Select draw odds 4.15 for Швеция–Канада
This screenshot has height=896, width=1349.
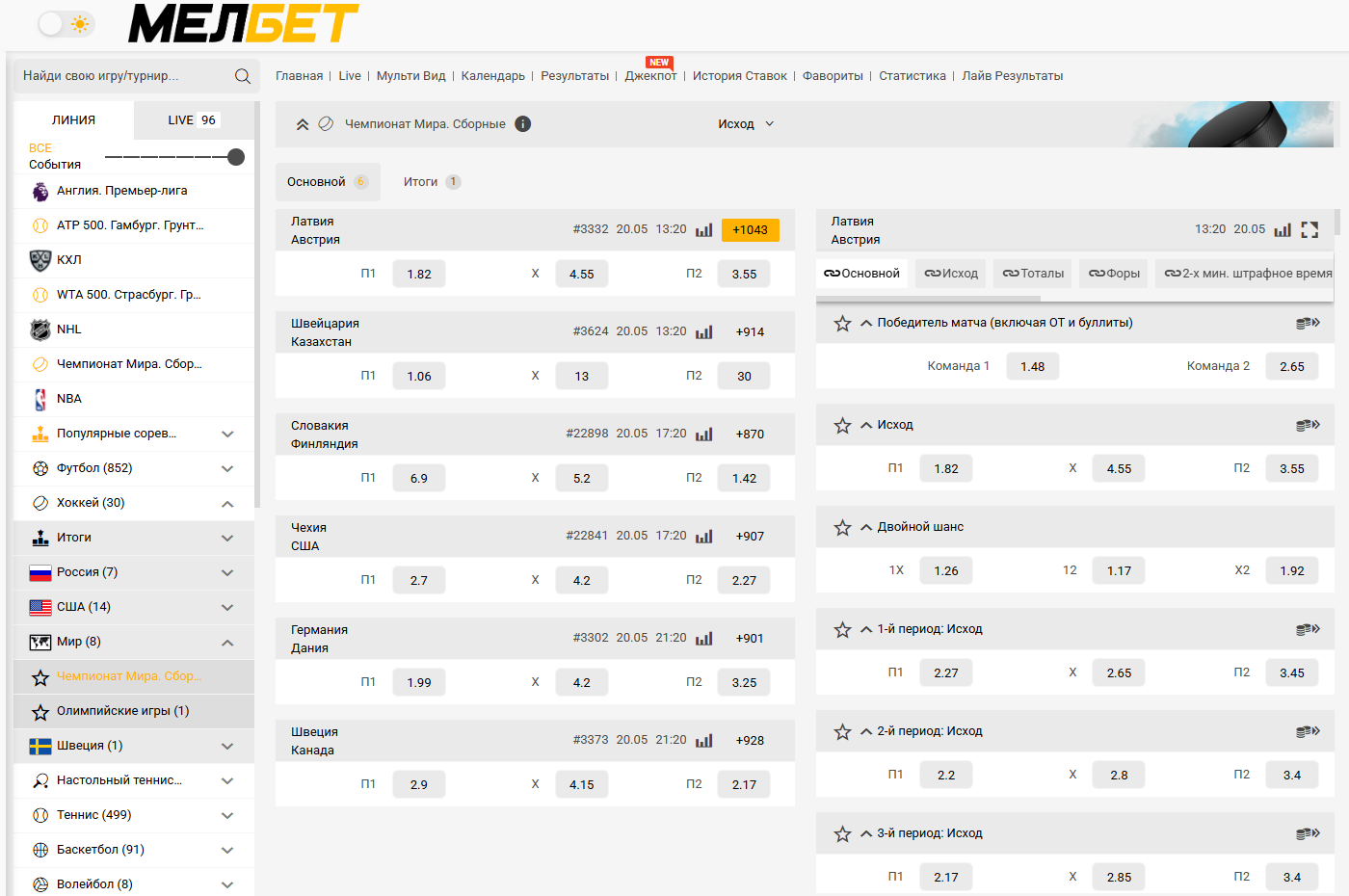(582, 784)
